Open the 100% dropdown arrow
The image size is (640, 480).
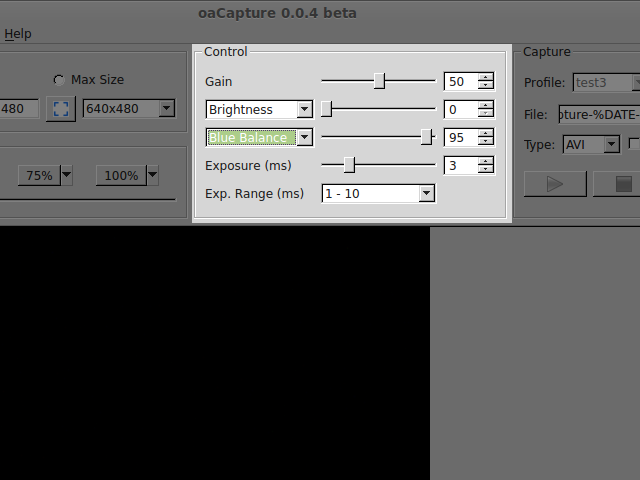(153, 176)
